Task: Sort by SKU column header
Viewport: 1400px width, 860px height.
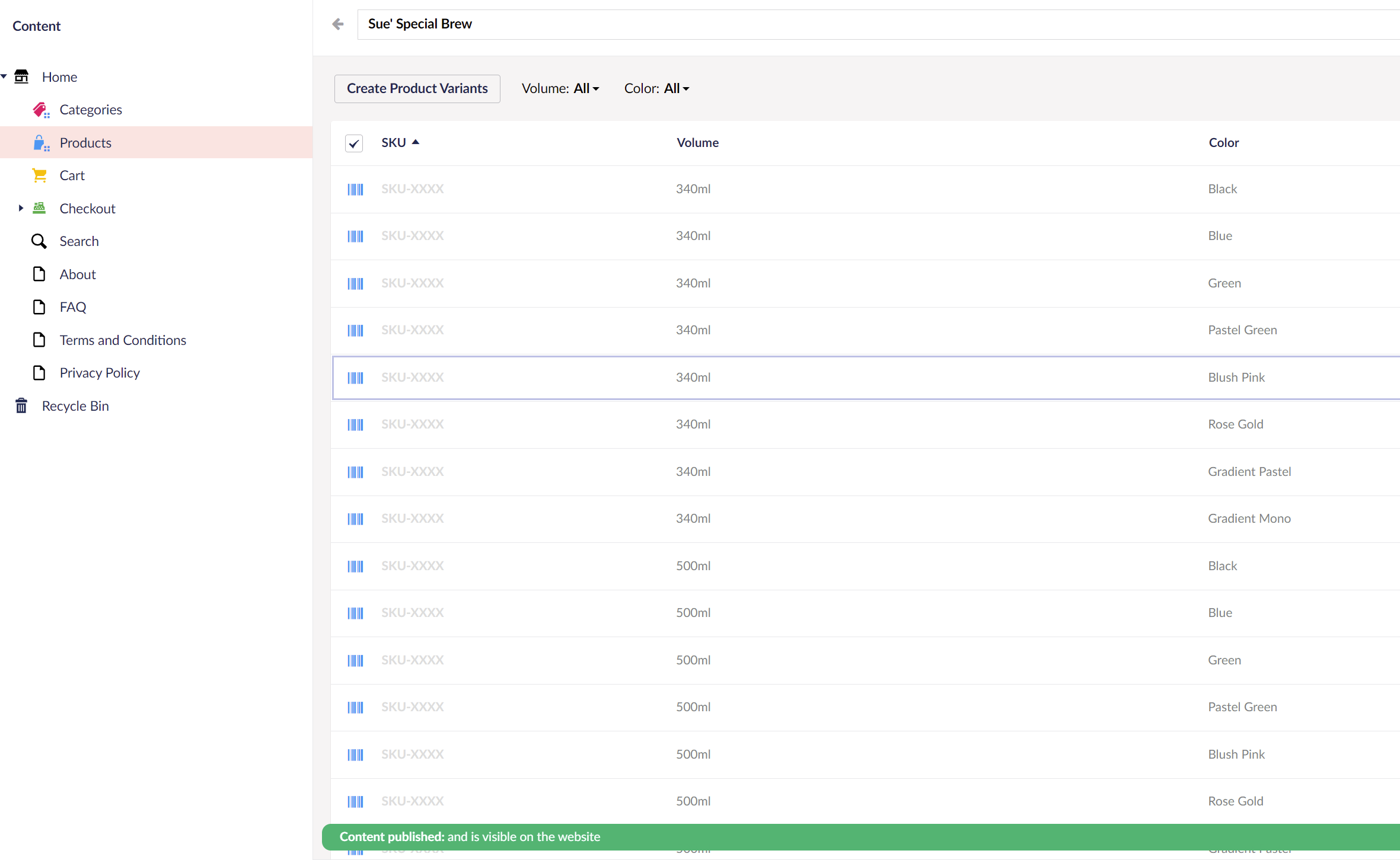Action: click(400, 142)
